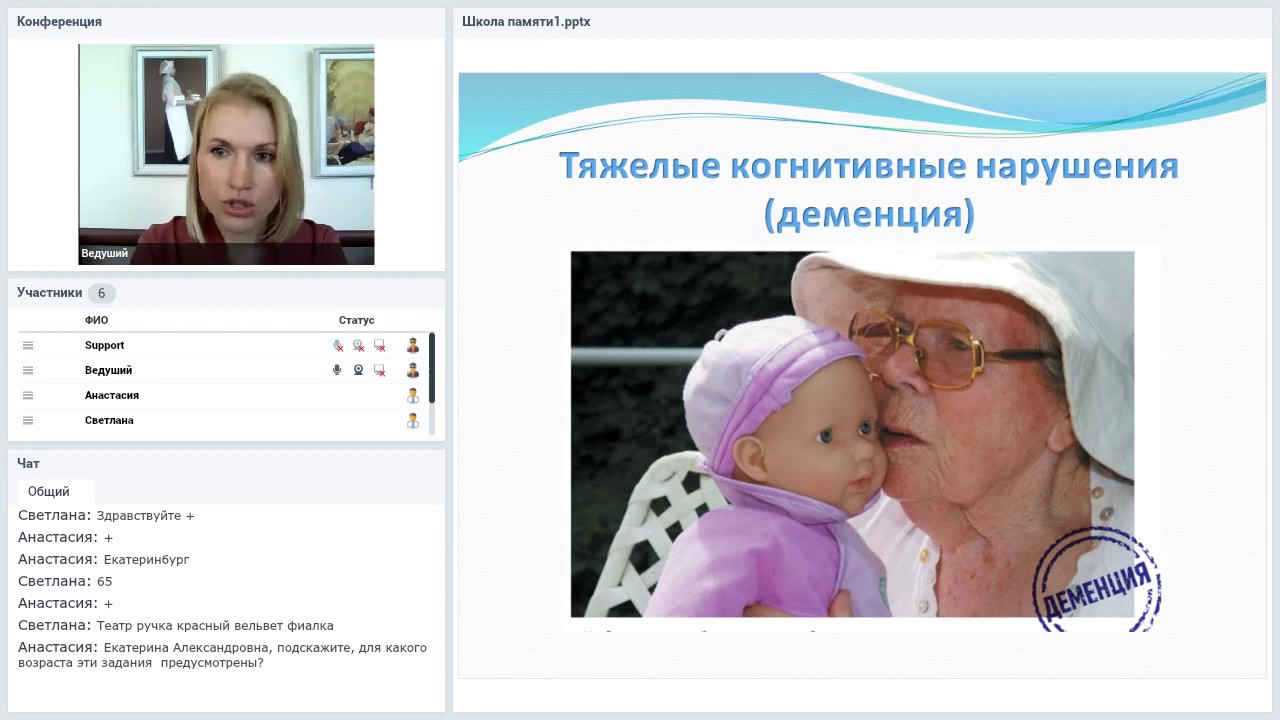
Task: Click Ведуший's moderator avatar icon
Action: click(413, 370)
